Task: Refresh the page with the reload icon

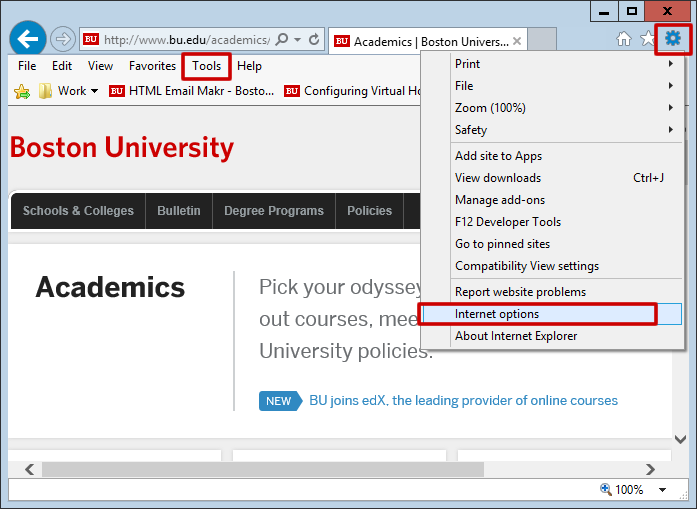Action: pyautogui.click(x=314, y=40)
